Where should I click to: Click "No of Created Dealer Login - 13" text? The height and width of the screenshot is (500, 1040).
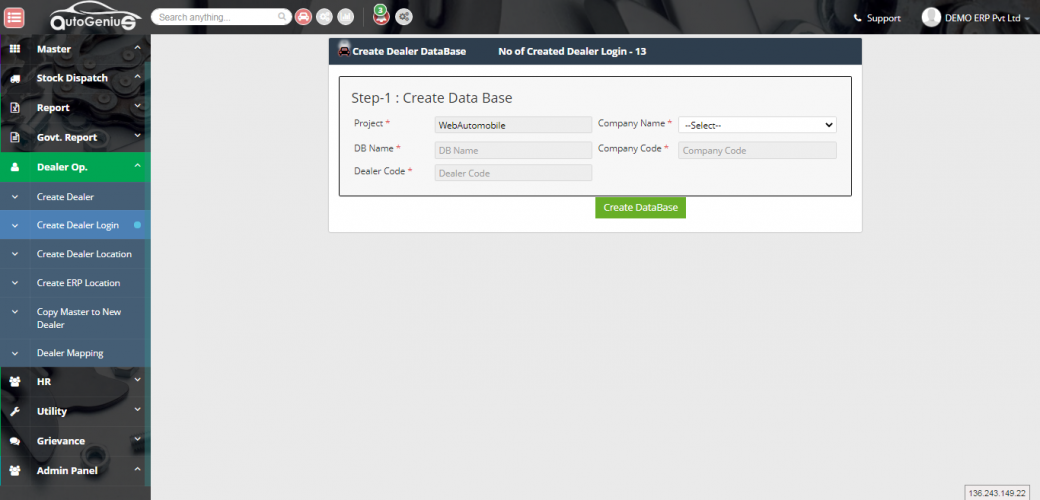pyautogui.click(x=572, y=51)
